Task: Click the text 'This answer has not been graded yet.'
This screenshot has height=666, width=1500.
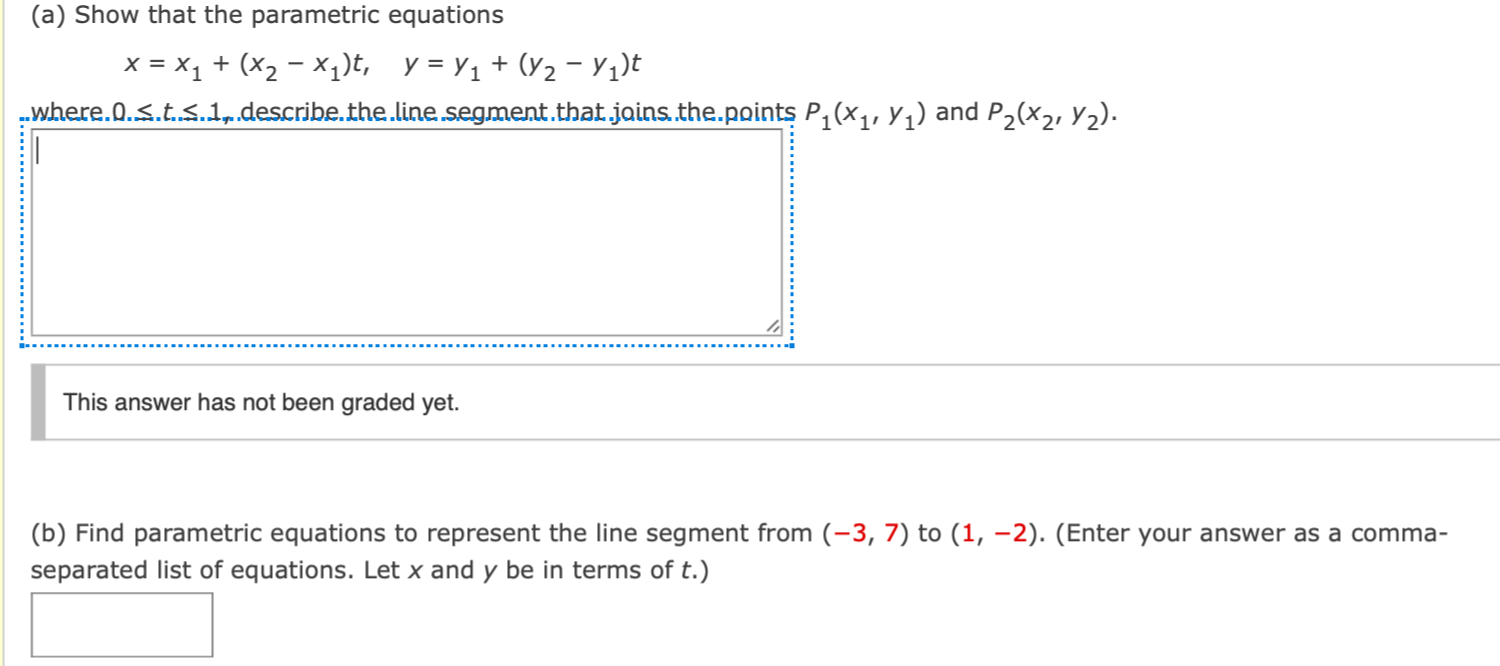Action: (x=259, y=402)
